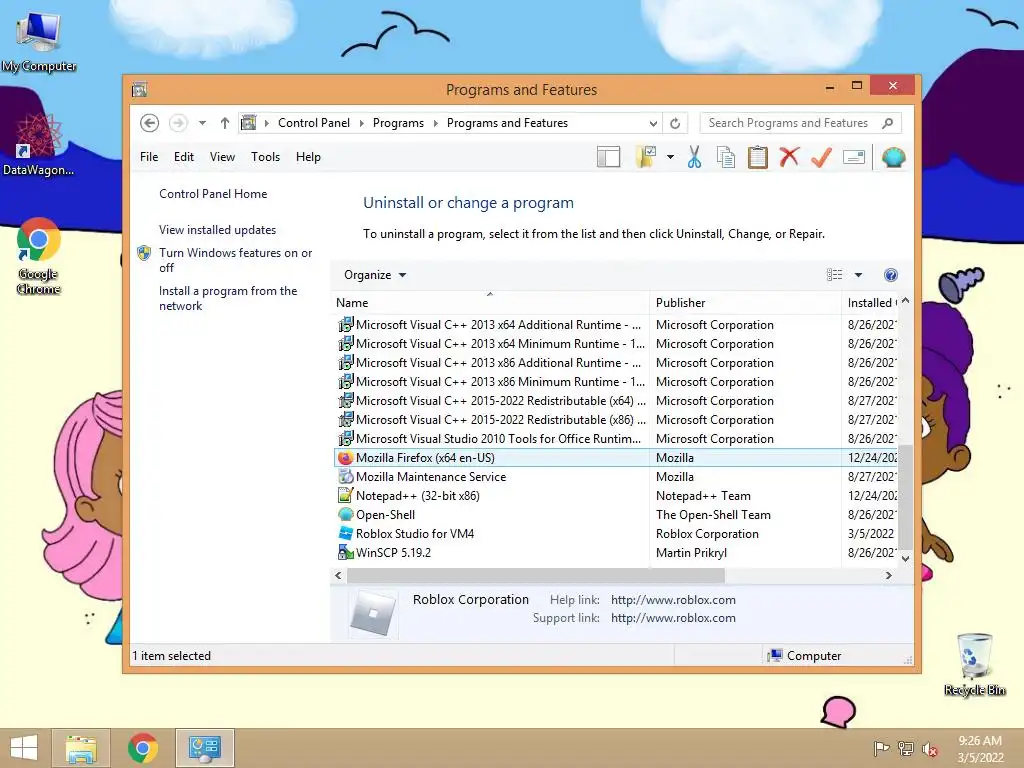Click the red X Delete toolbar icon
Image resolution: width=1024 pixels, height=768 pixels.
click(789, 157)
